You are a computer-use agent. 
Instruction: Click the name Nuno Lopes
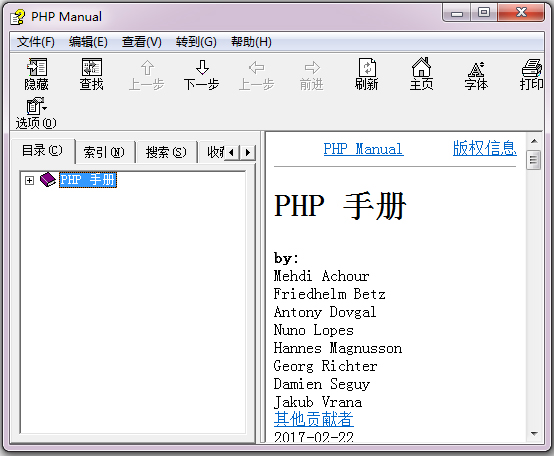click(314, 330)
